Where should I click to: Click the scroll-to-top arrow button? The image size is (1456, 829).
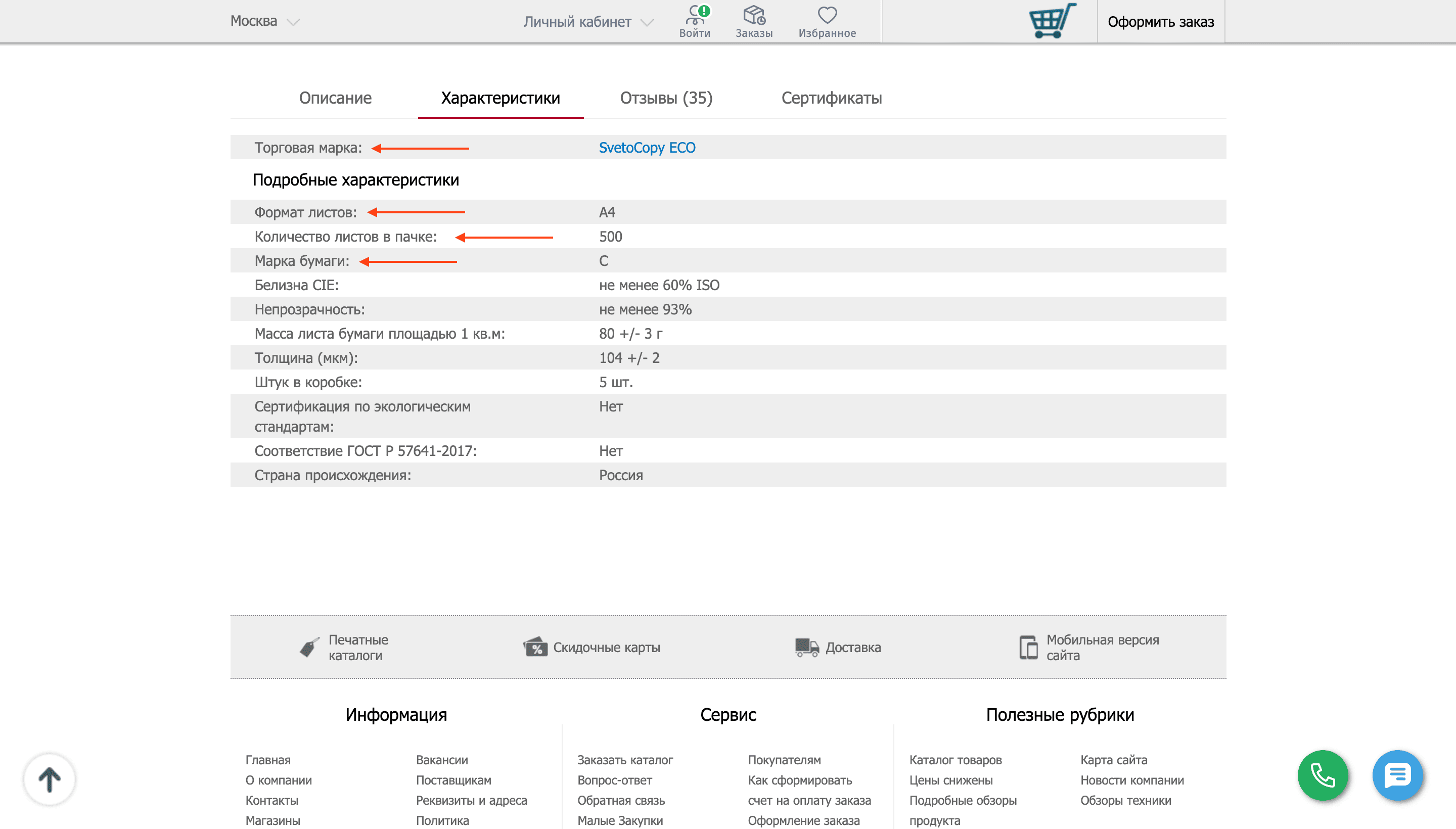50,779
